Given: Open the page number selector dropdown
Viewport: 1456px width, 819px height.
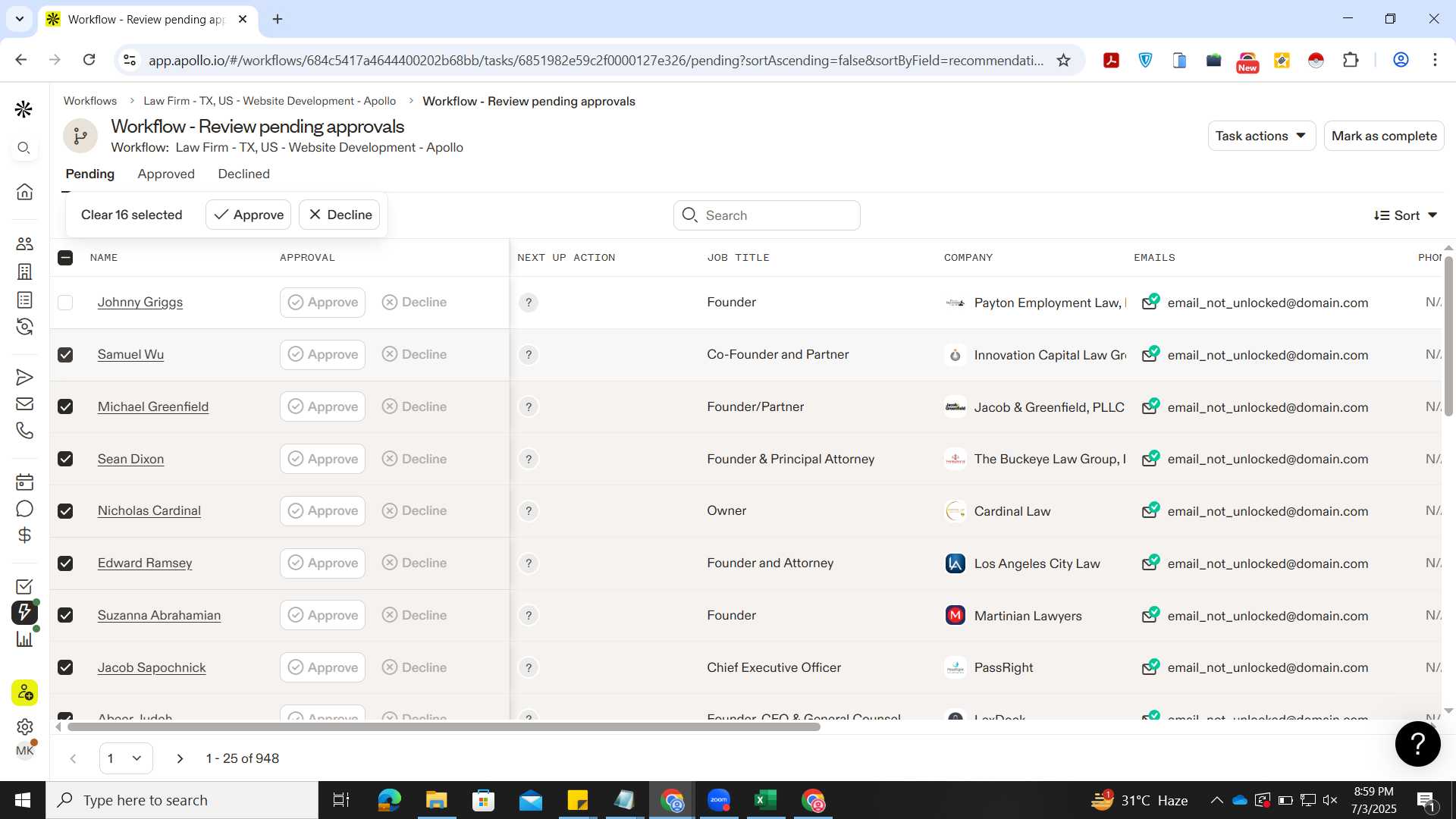Looking at the screenshot, I should tap(126, 758).
